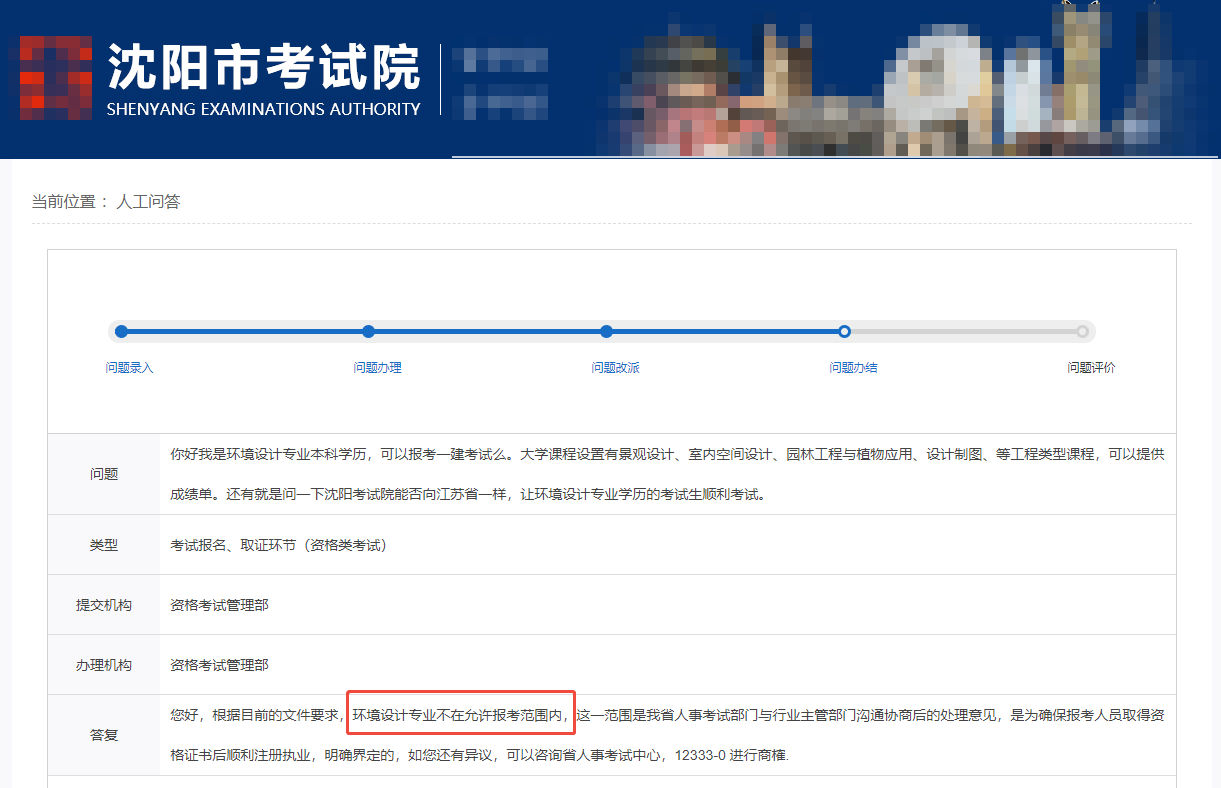Click the 类型 row header cell
The width and height of the screenshot is (1221, 788).
pyautogui.click(x=104, y=545)
